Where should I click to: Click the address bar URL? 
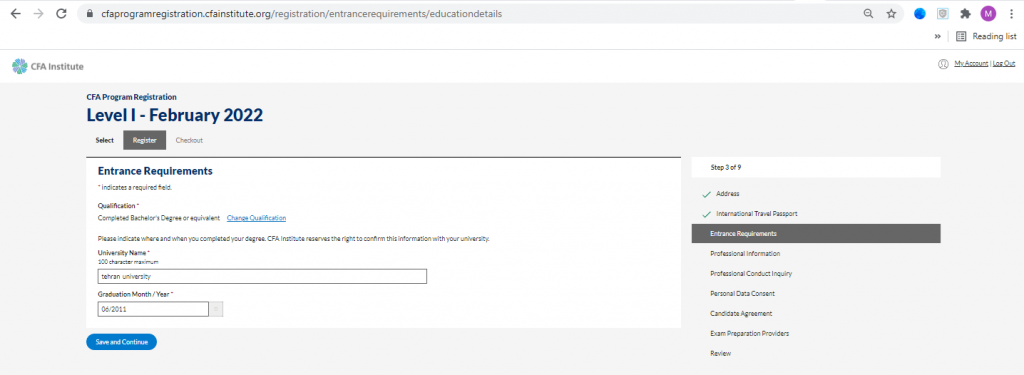(302, 14)
